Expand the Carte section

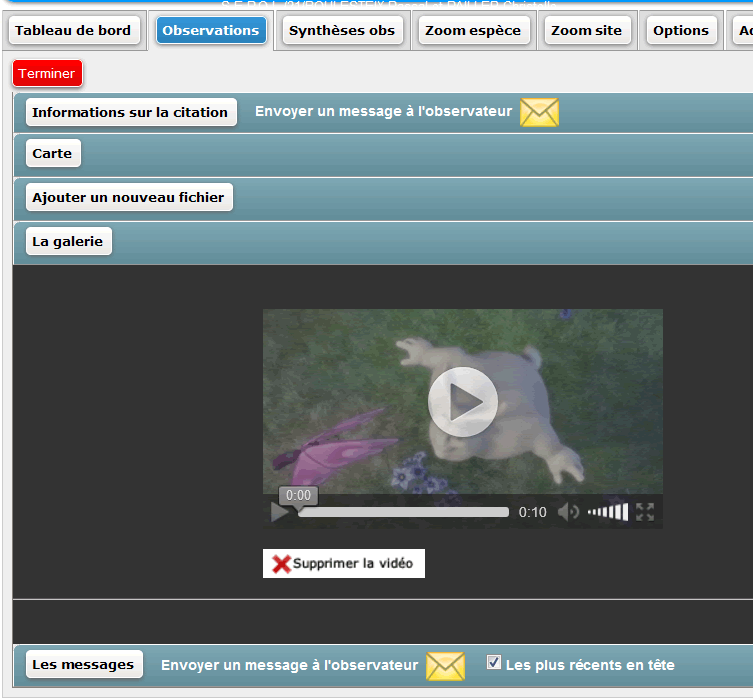(53, 153)
